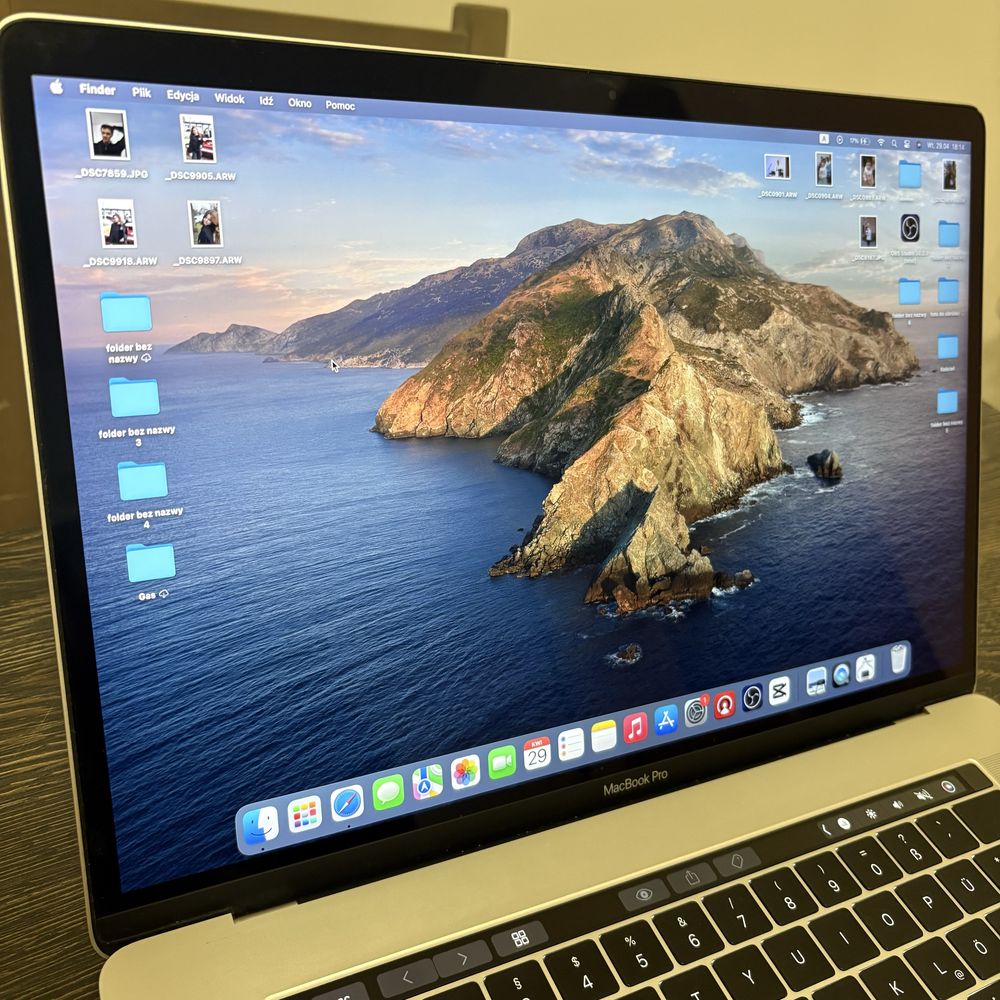Open Reminders in the Dock
The width and height of the screenshot is (1000, 1000).
[x=571, y=744]
